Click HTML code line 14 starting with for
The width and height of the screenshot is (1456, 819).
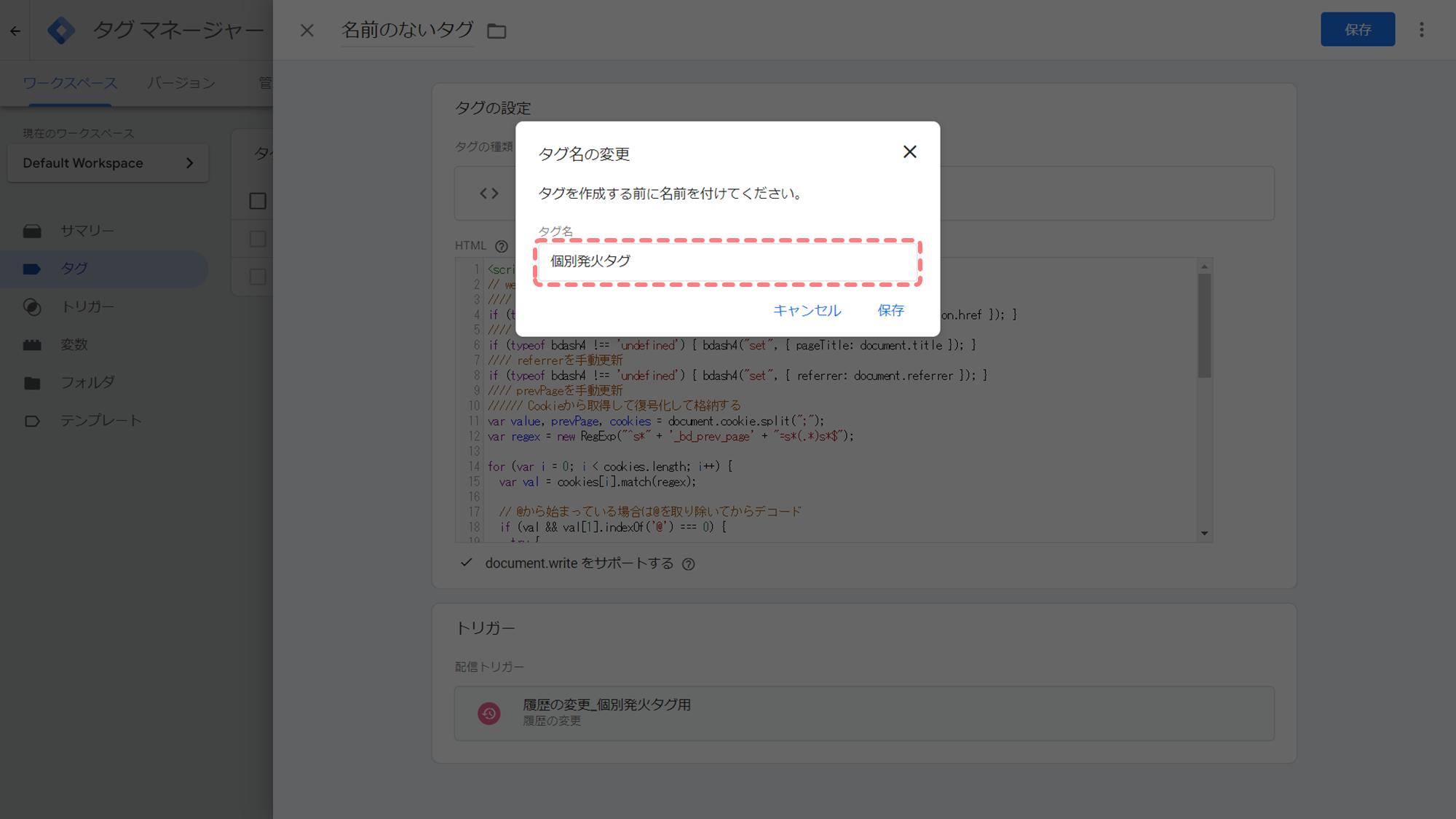point(610,467)
